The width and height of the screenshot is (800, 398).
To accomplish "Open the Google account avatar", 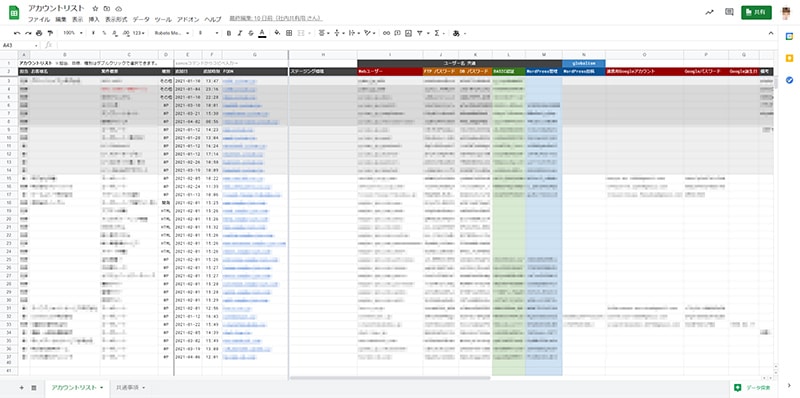I will [786, 13].
